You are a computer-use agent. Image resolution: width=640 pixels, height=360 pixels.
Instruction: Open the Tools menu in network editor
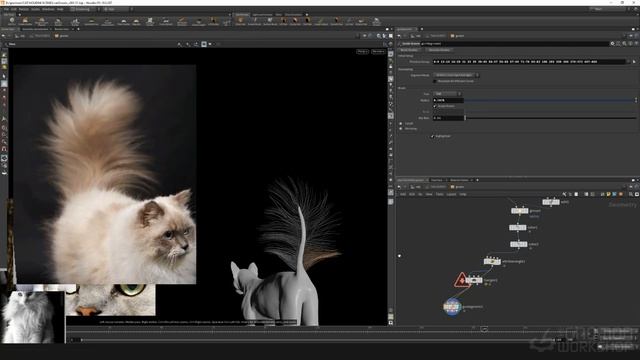pos(440,194)
